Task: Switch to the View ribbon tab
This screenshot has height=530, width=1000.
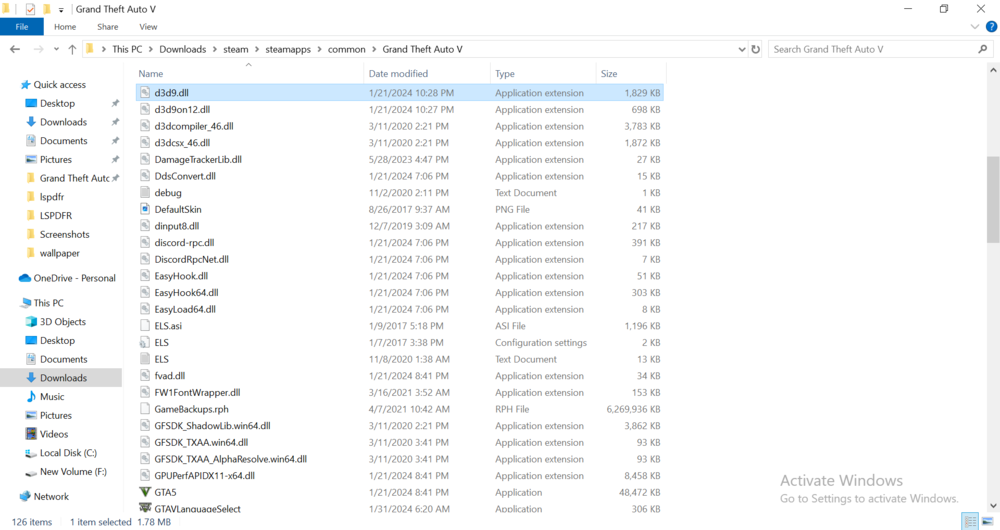Action: pyautogui.click(x=148, y=27)
